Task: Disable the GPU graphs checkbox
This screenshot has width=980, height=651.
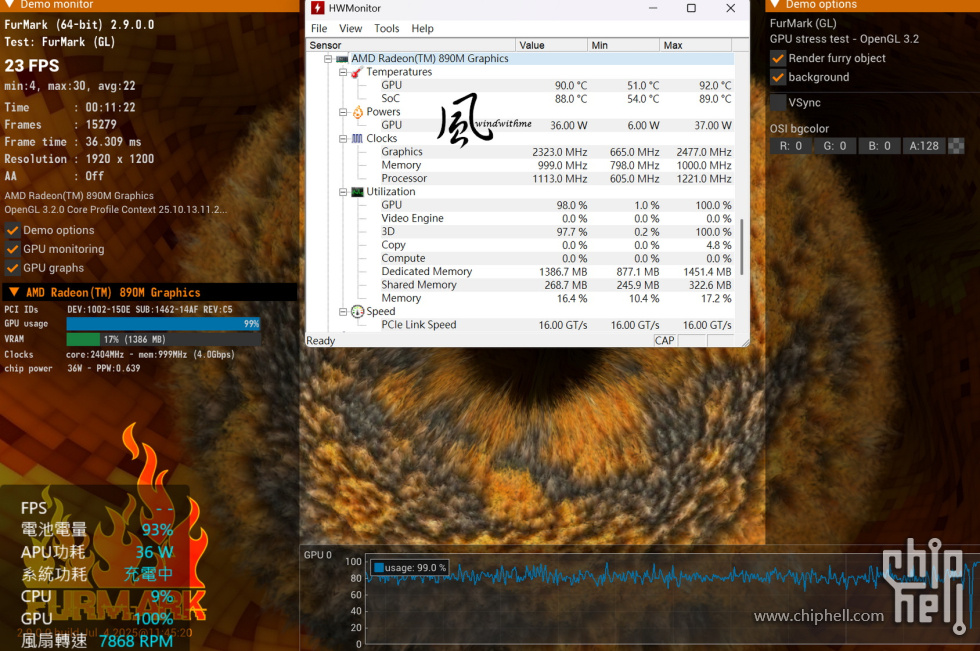Action: [x=13, y=268]
